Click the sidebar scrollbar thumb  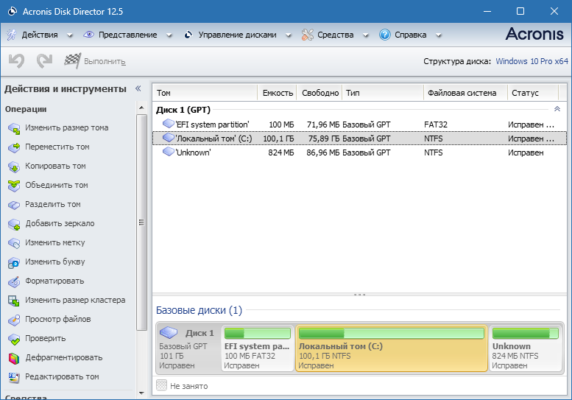point(142,222)
